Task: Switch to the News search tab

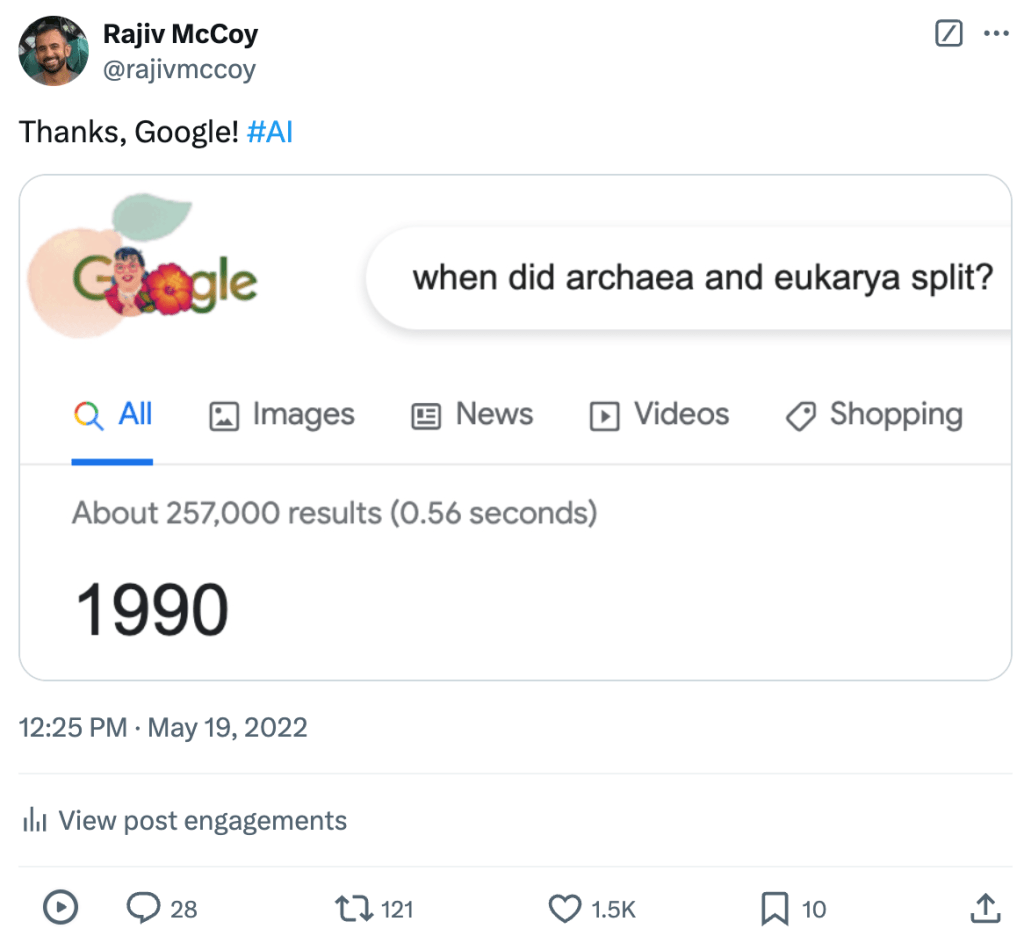Action: point(473,415)
